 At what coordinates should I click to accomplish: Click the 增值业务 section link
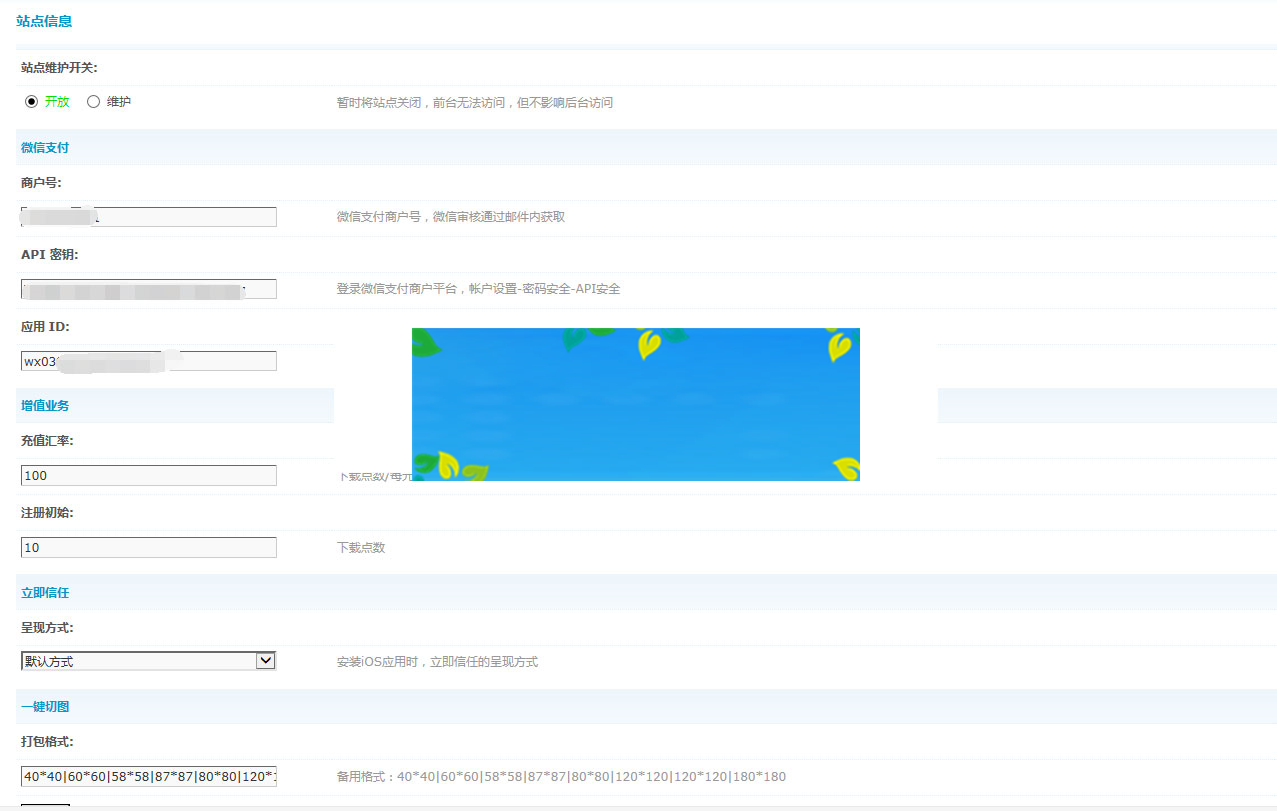click(x=44, y=405)
